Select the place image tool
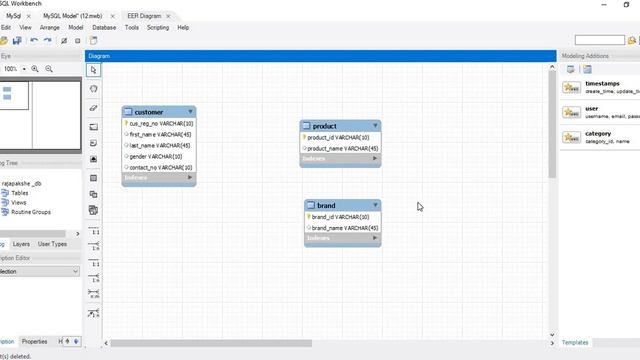The image size is (640, 360). tap(93, 159)
